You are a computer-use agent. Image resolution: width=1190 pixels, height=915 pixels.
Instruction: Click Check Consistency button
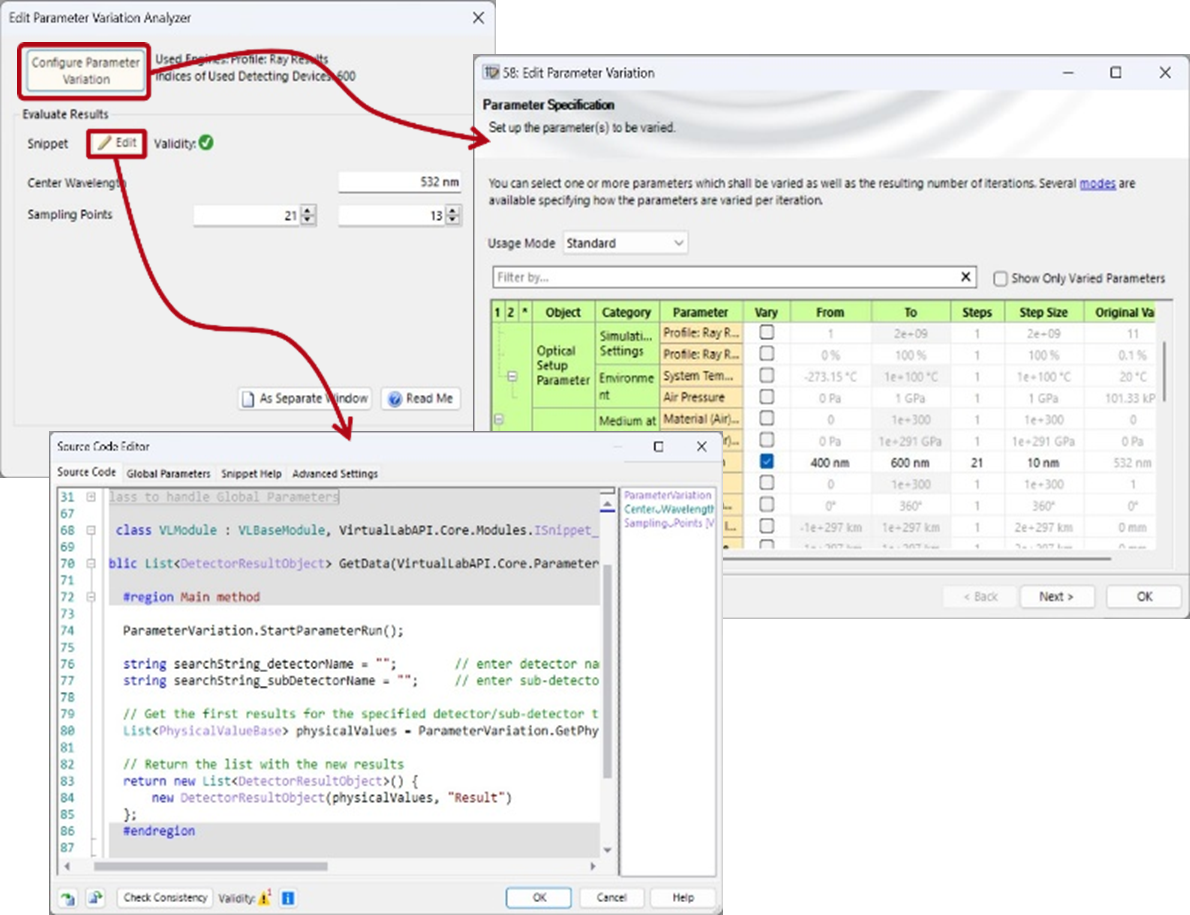(x=165, y=898)
